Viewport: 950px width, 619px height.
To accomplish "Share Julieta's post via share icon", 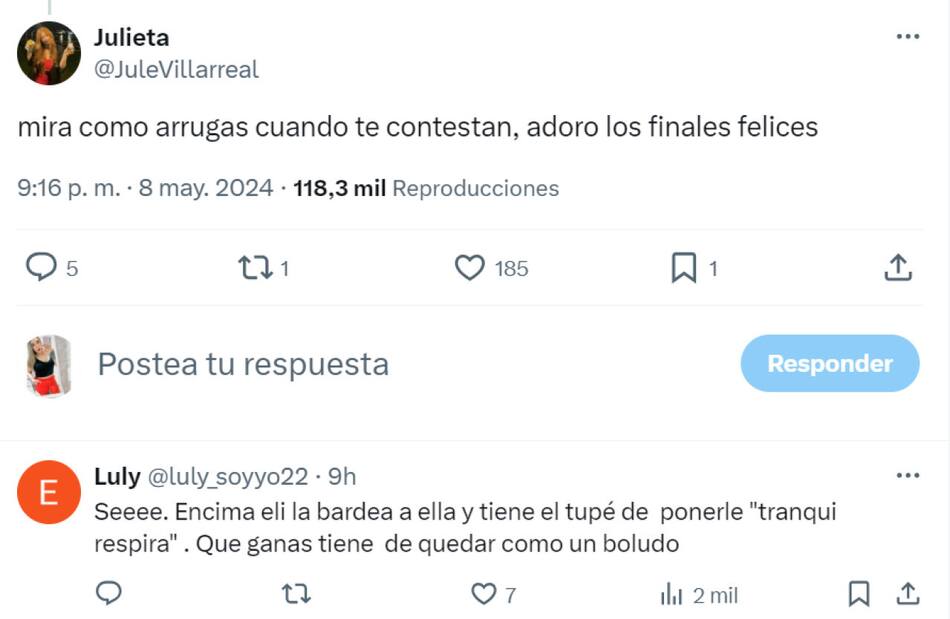I will (897, 267).
